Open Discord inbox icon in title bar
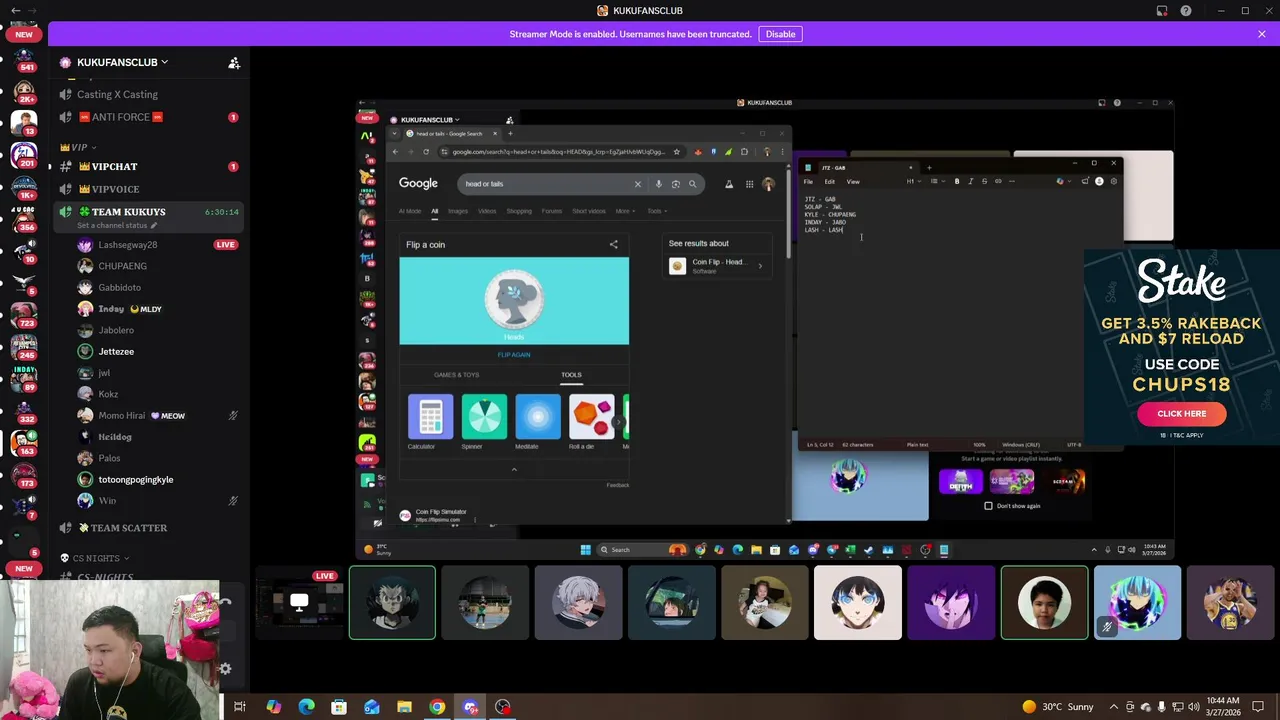 click(1162, 11)
